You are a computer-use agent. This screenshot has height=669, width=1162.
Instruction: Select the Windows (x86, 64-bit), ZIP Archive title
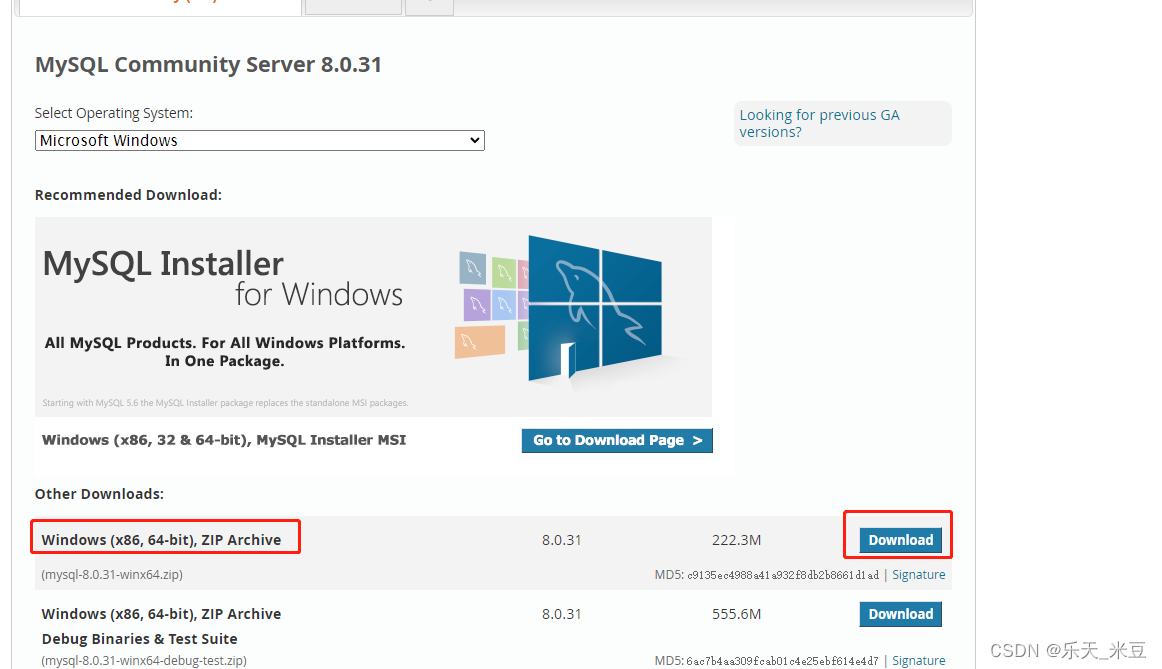(162, 540)
